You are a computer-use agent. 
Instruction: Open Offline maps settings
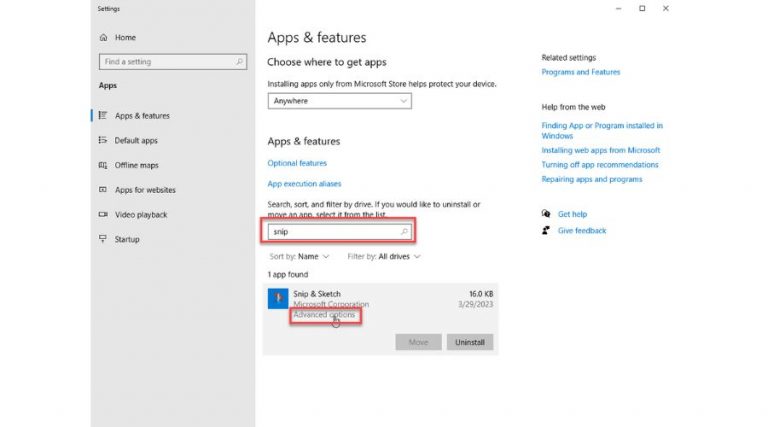[137, 165]
